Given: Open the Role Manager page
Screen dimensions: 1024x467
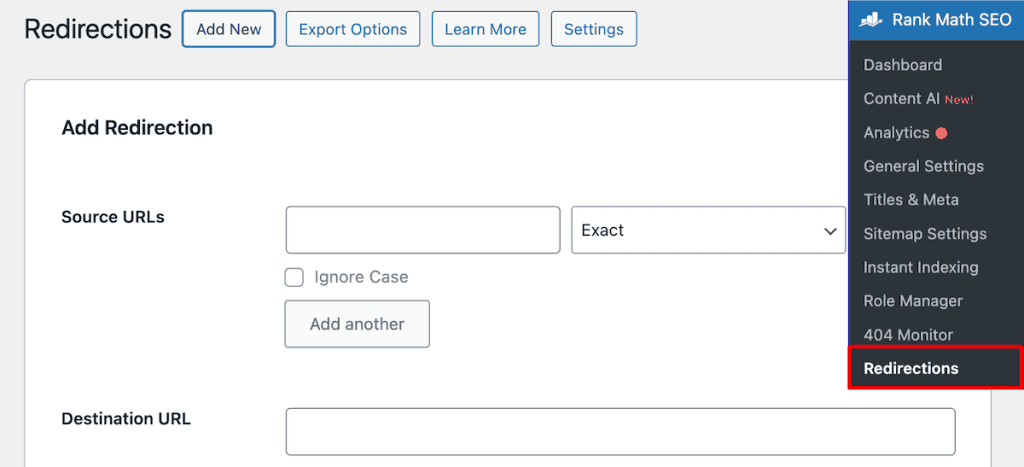Looking at the screenshot, I should coord(912,301).
